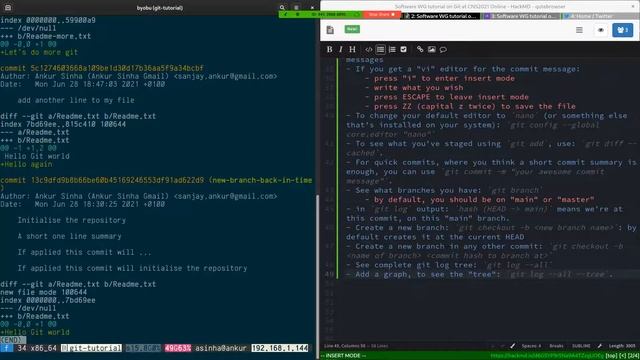This screenshot has width=640, height=360.
Task: Open the blue online users button
Action: [x=622, y=30]
